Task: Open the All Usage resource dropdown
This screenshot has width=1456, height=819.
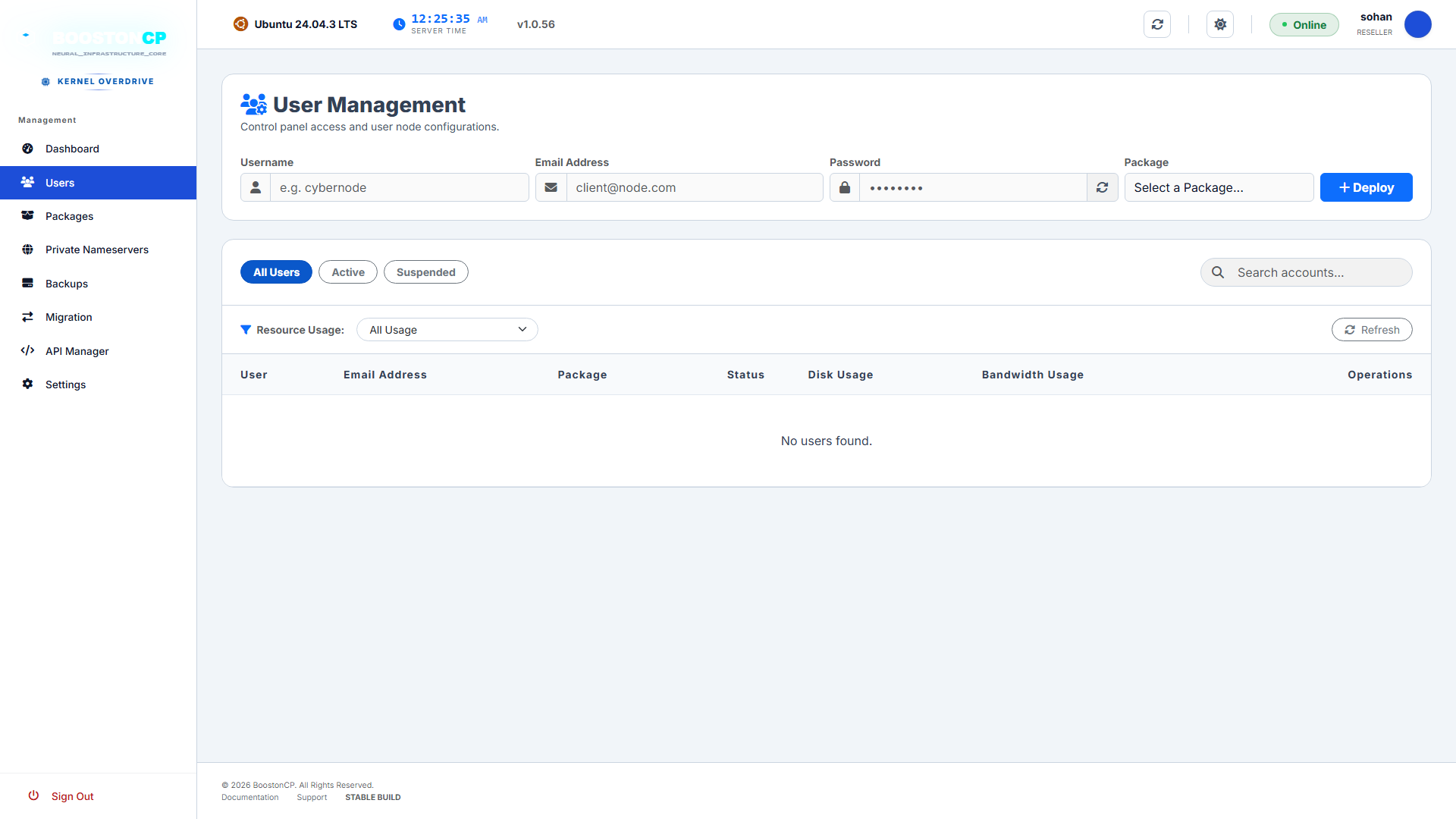Action: click(447, 330)
